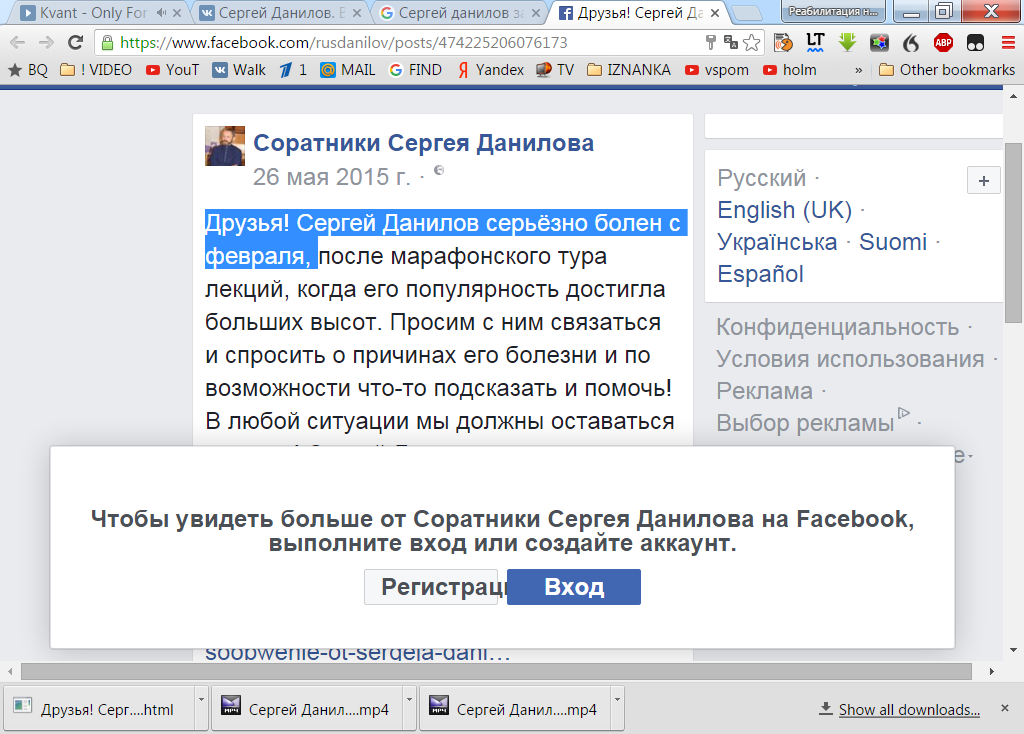Click the black flame extension icon

[911, 43]
